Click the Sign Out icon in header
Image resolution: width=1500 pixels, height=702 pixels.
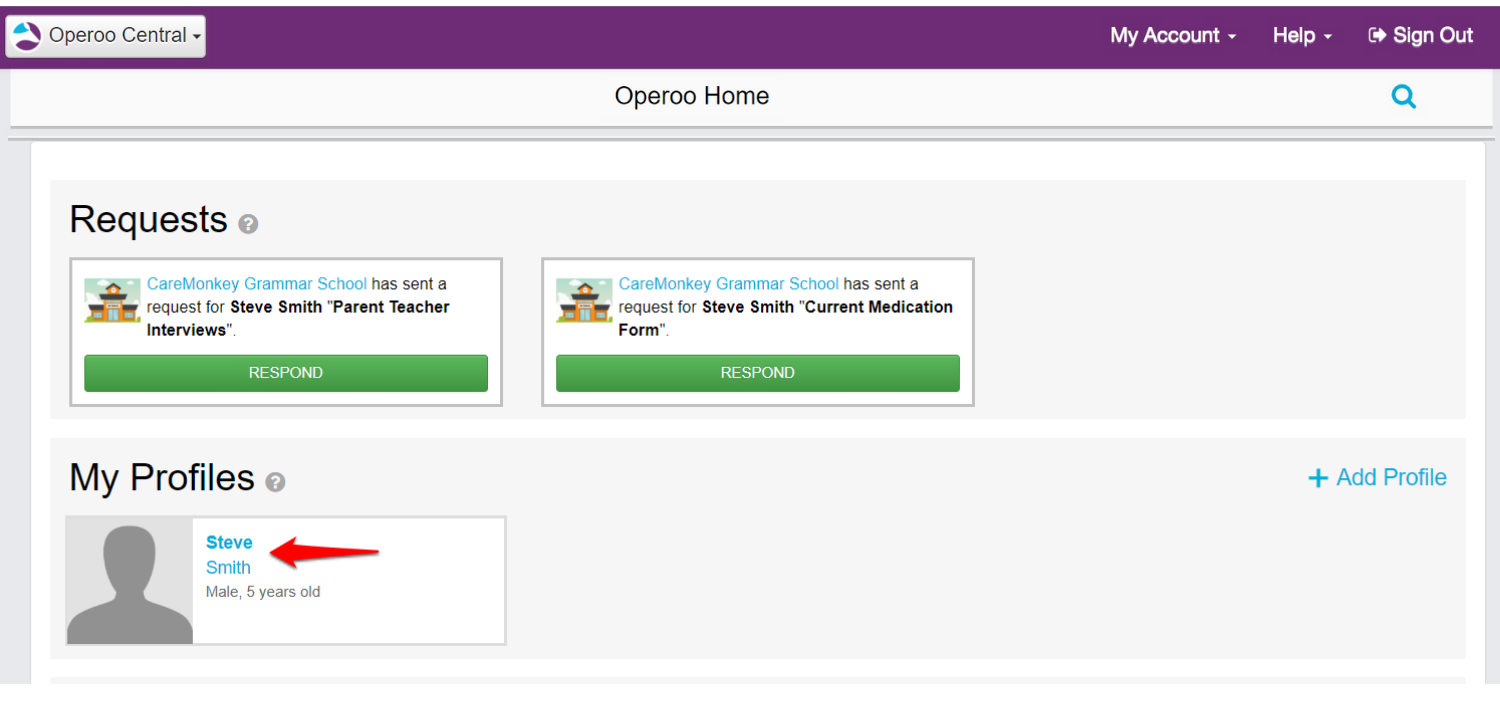[1377, 35]
